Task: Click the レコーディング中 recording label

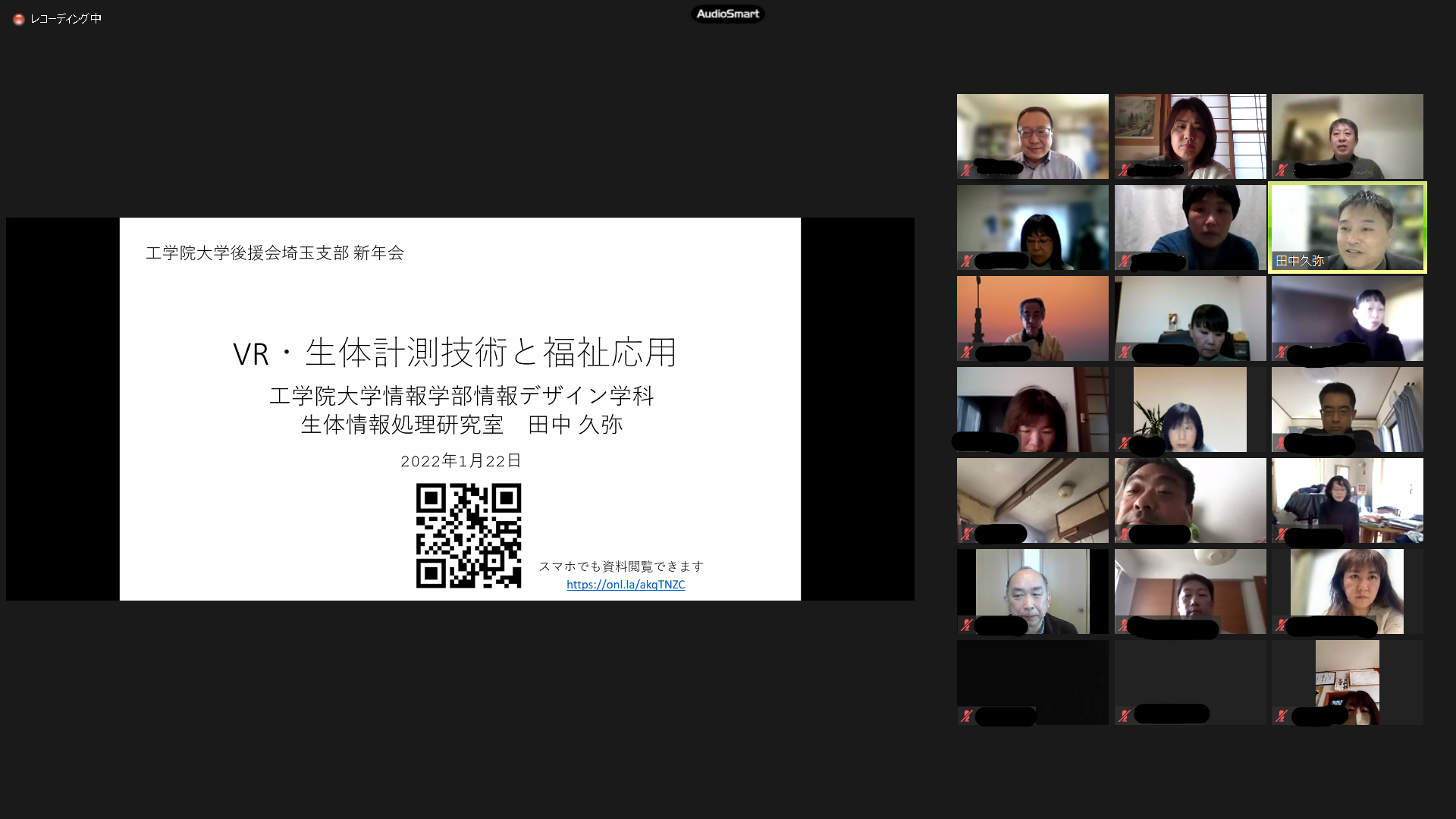Action: 66,19
